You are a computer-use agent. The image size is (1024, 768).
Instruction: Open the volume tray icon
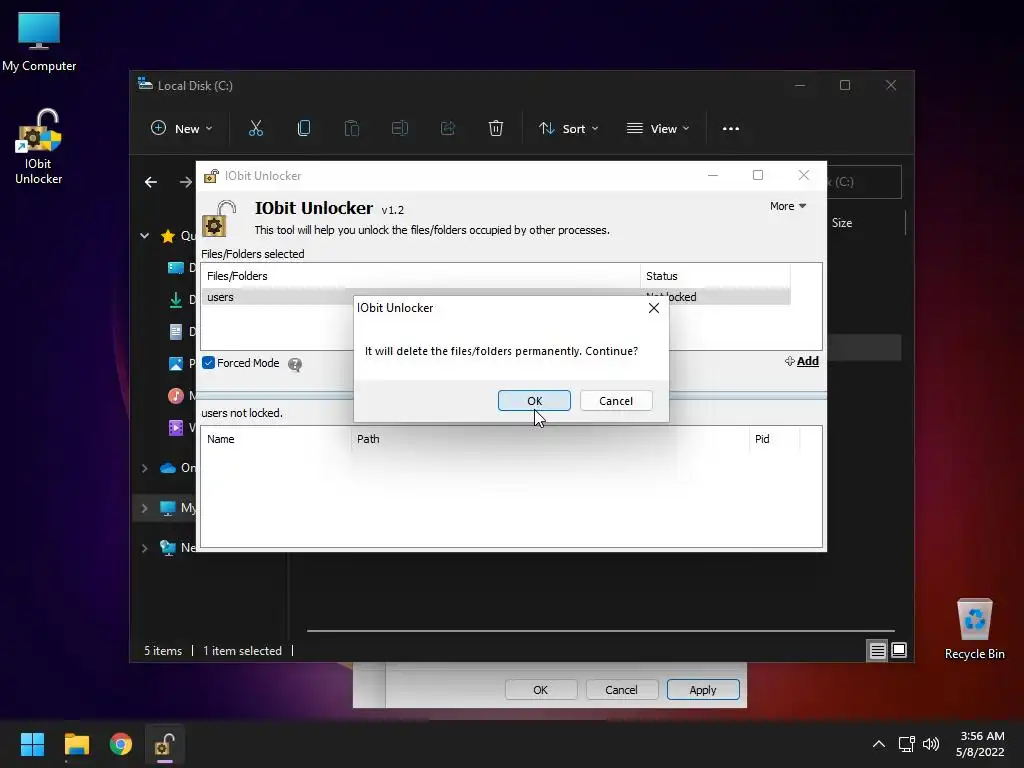(931, 744)
